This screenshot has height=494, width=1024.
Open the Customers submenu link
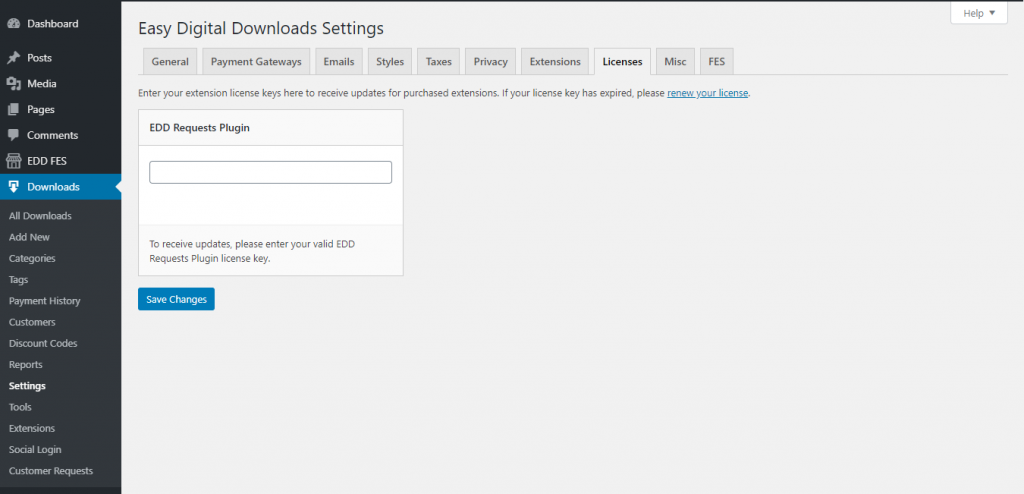[32, 322]
